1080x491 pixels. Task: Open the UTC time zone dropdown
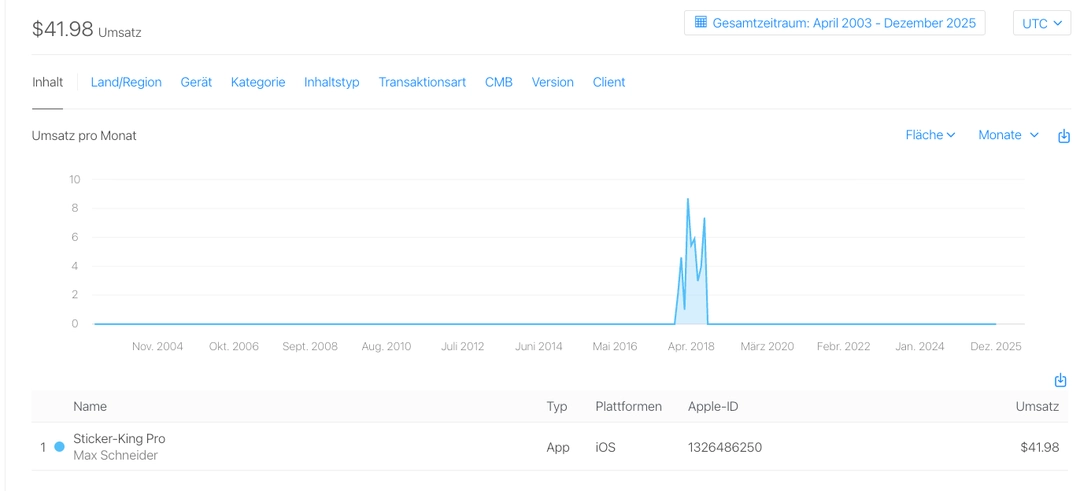coord(1042,23)
